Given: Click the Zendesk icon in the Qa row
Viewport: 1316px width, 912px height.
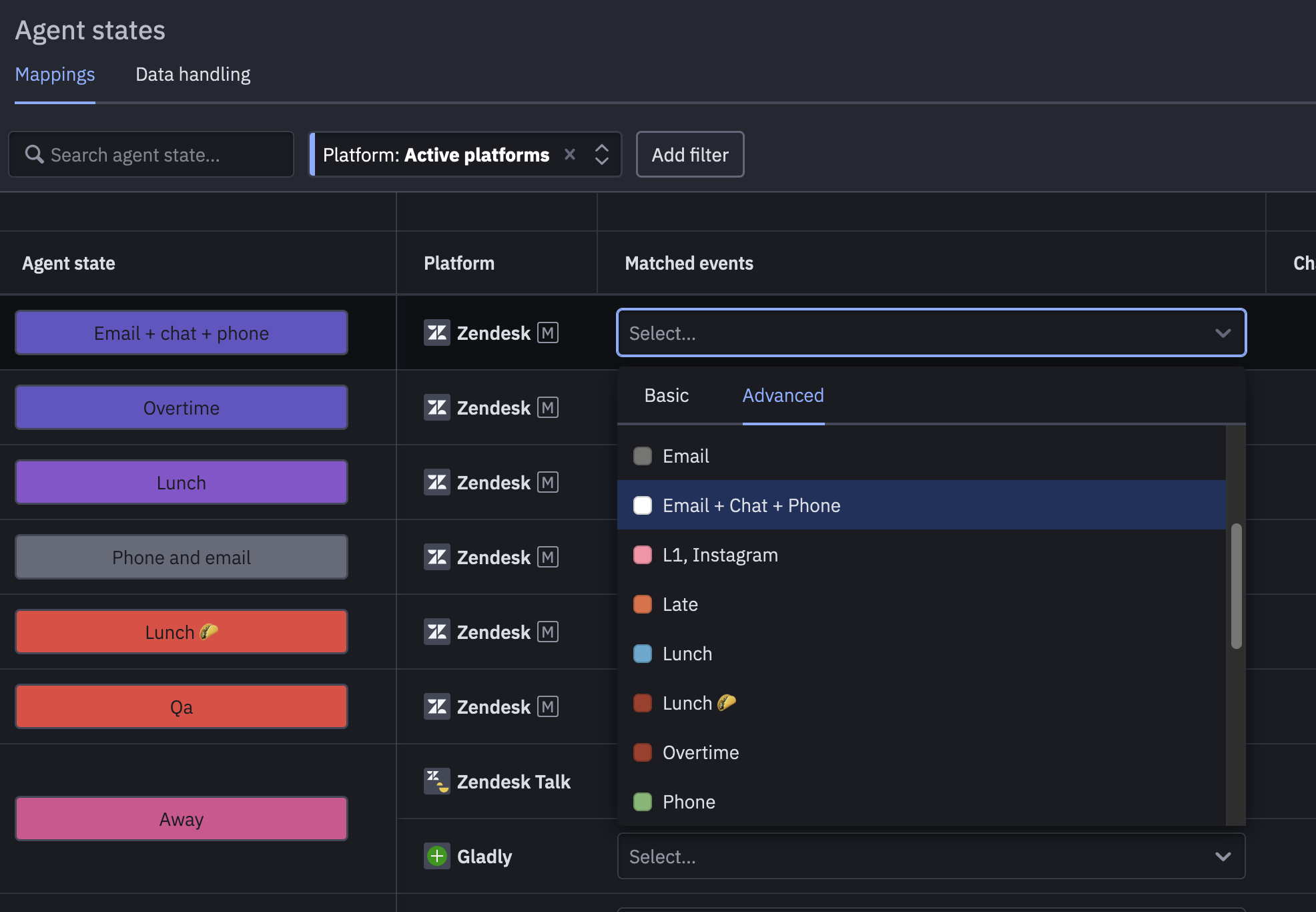Looking at the screenshot, I should point(437,706).
